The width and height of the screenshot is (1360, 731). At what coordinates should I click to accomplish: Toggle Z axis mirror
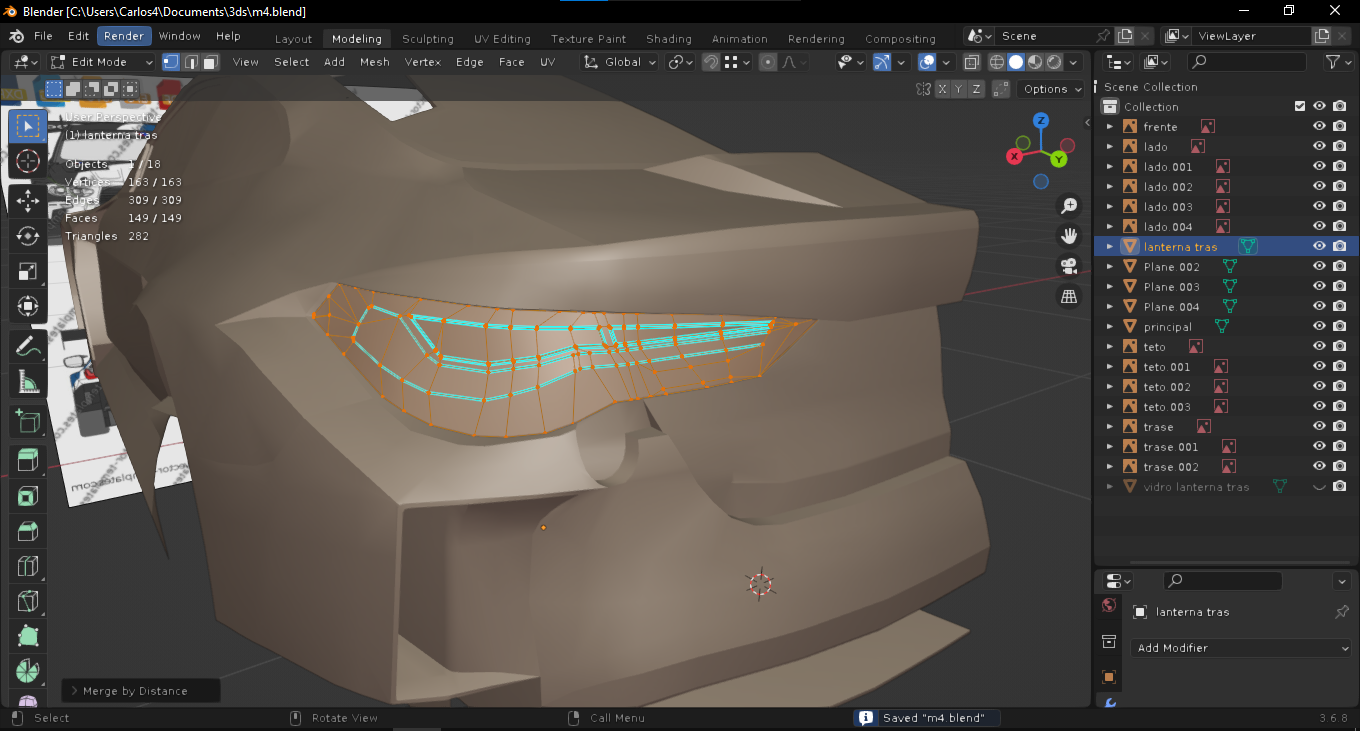pyautogui.click(x=975, y=89)
